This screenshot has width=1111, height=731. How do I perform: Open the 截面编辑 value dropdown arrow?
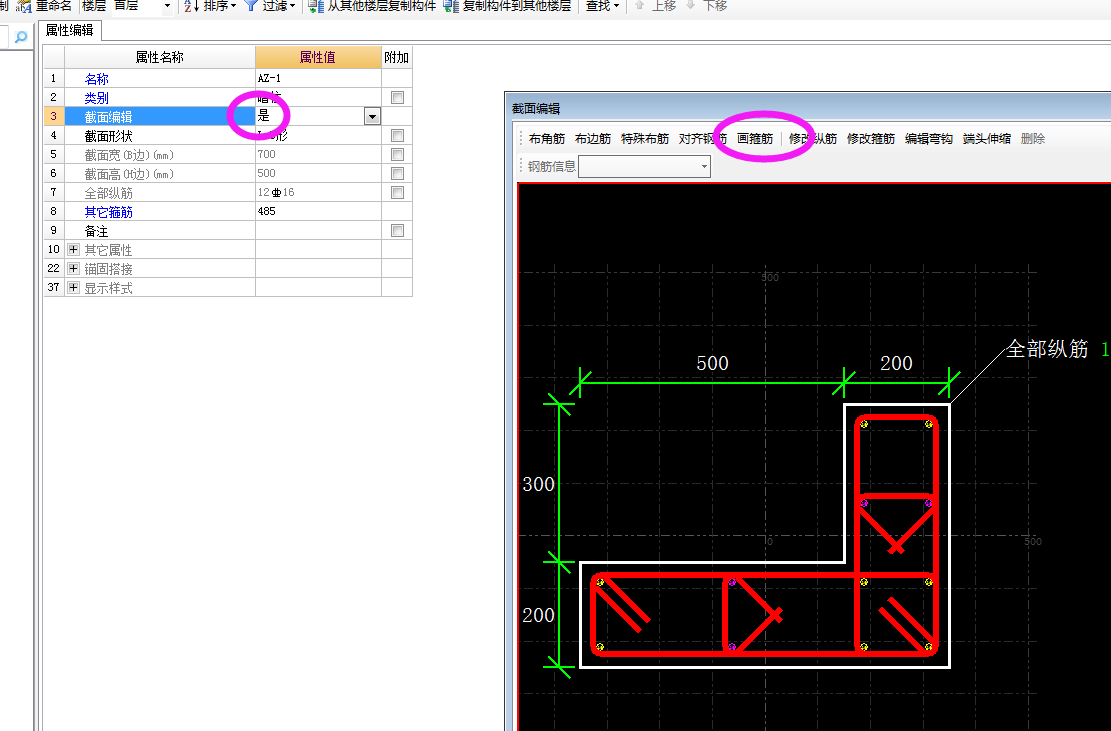pyautogui.click(x=373, y=116)
